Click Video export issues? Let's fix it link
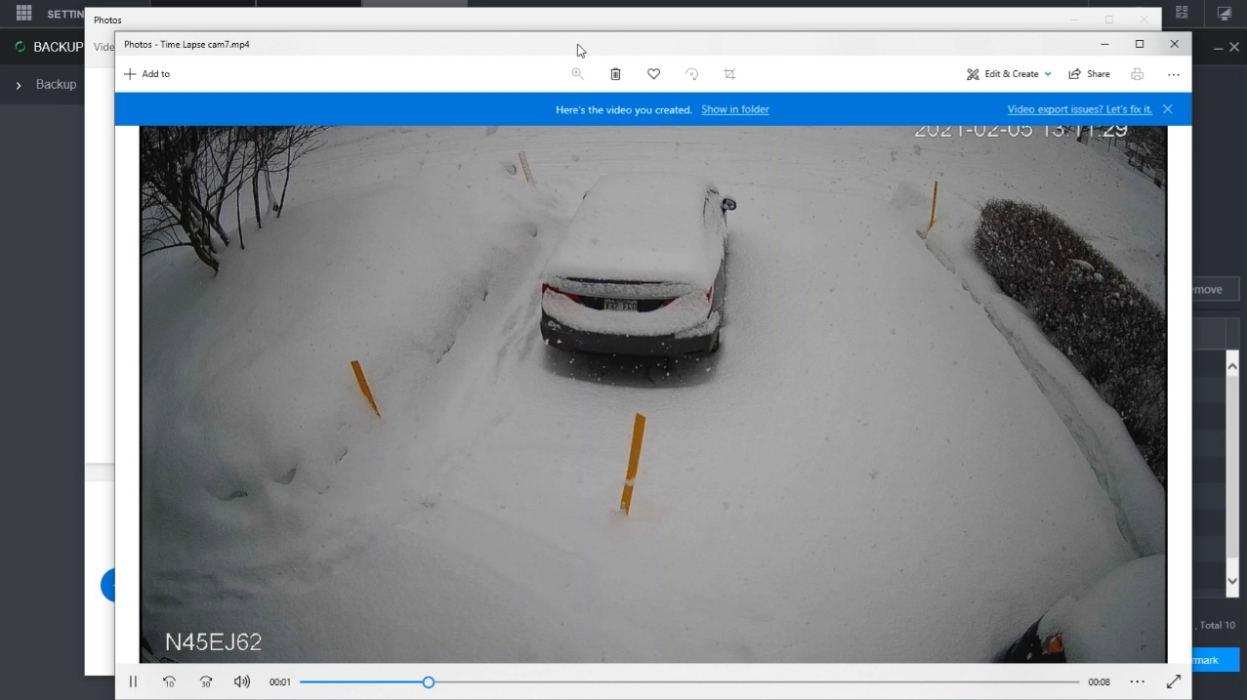Image resolution: width=1247 pixels, height=700 pixels. pos(1079,110)
